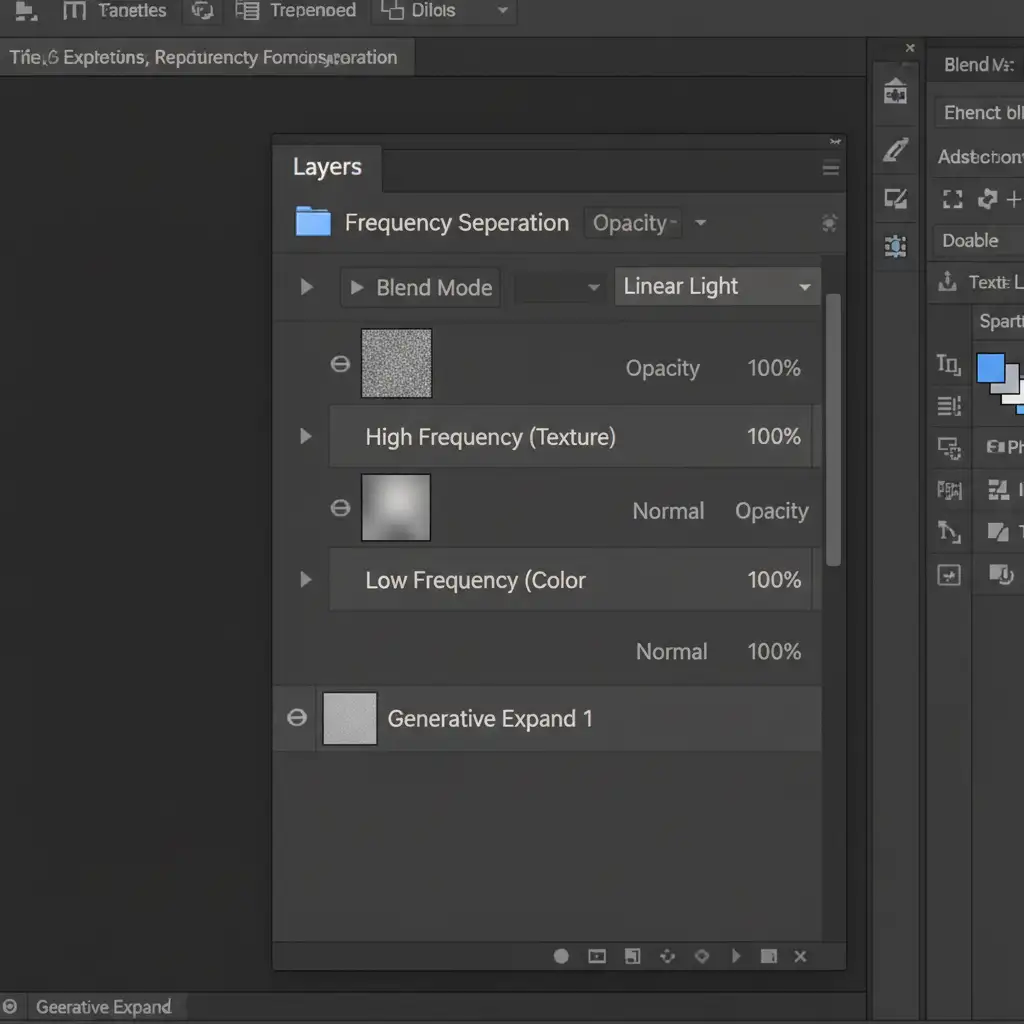Click the upload arrow icon next to Text
This screenshot has width=1024, height=1024.
tap(947, 282)
